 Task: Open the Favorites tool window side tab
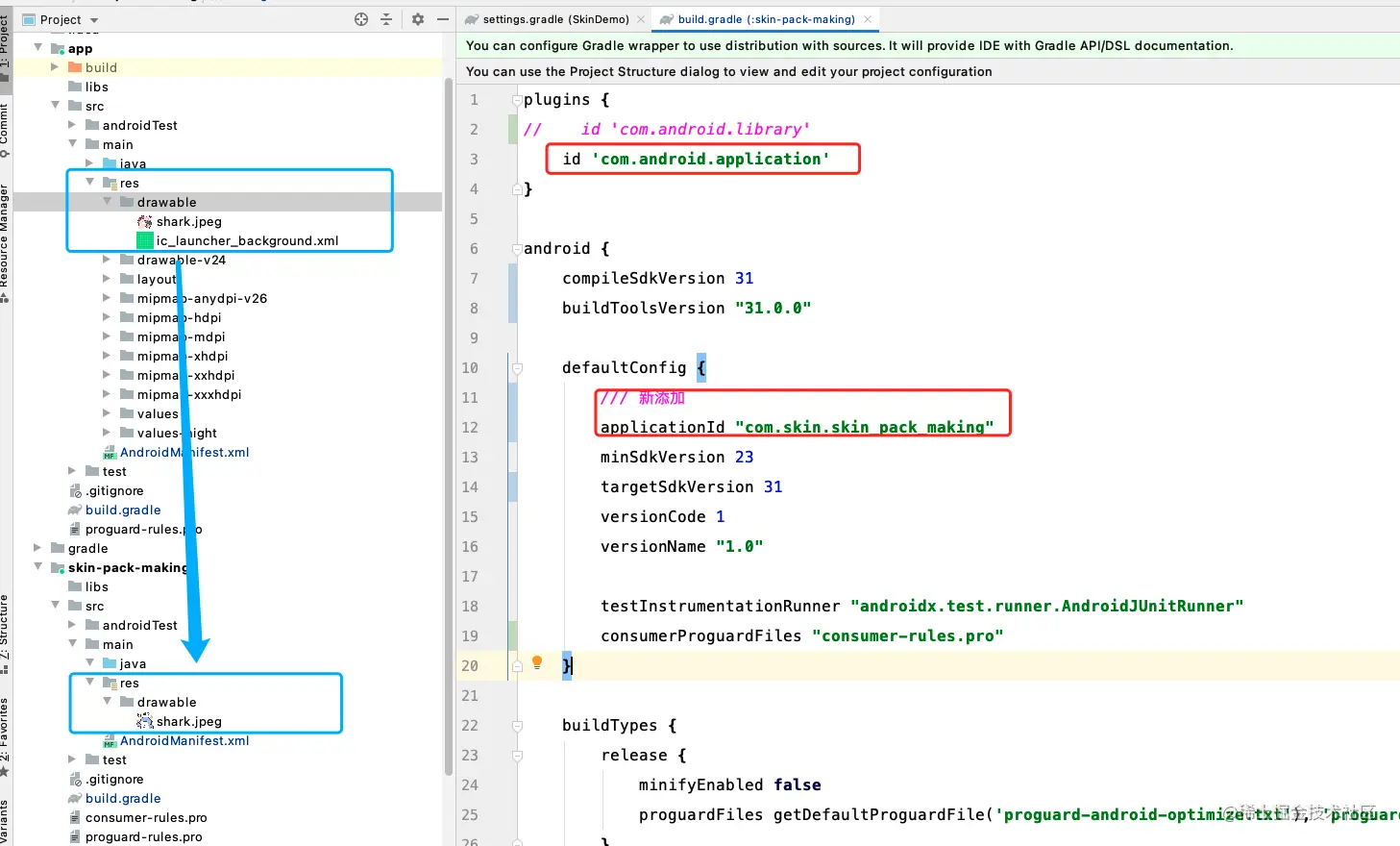pyautogui.click(x=5, y=737)
